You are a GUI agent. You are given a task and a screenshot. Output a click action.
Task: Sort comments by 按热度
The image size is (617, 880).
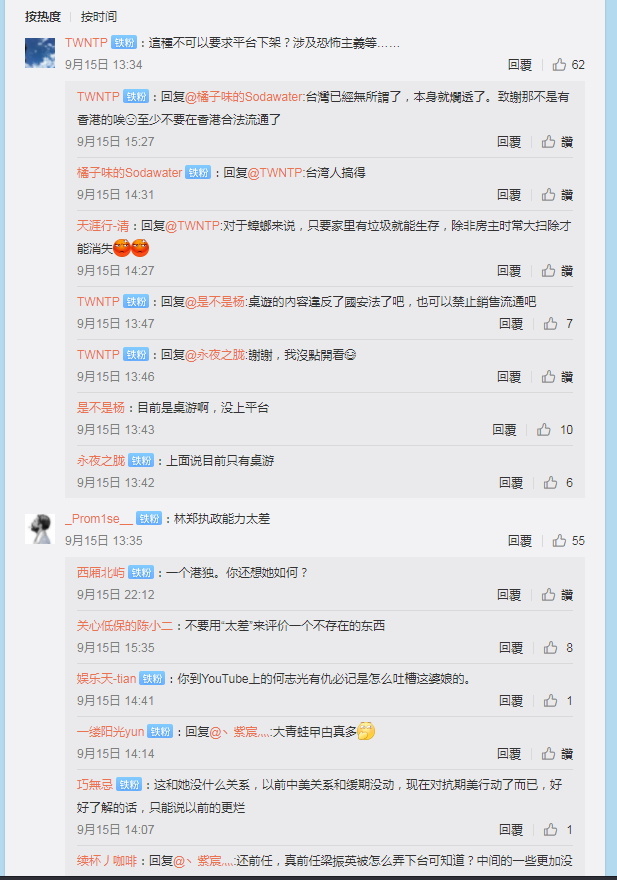tap(43, 17)
